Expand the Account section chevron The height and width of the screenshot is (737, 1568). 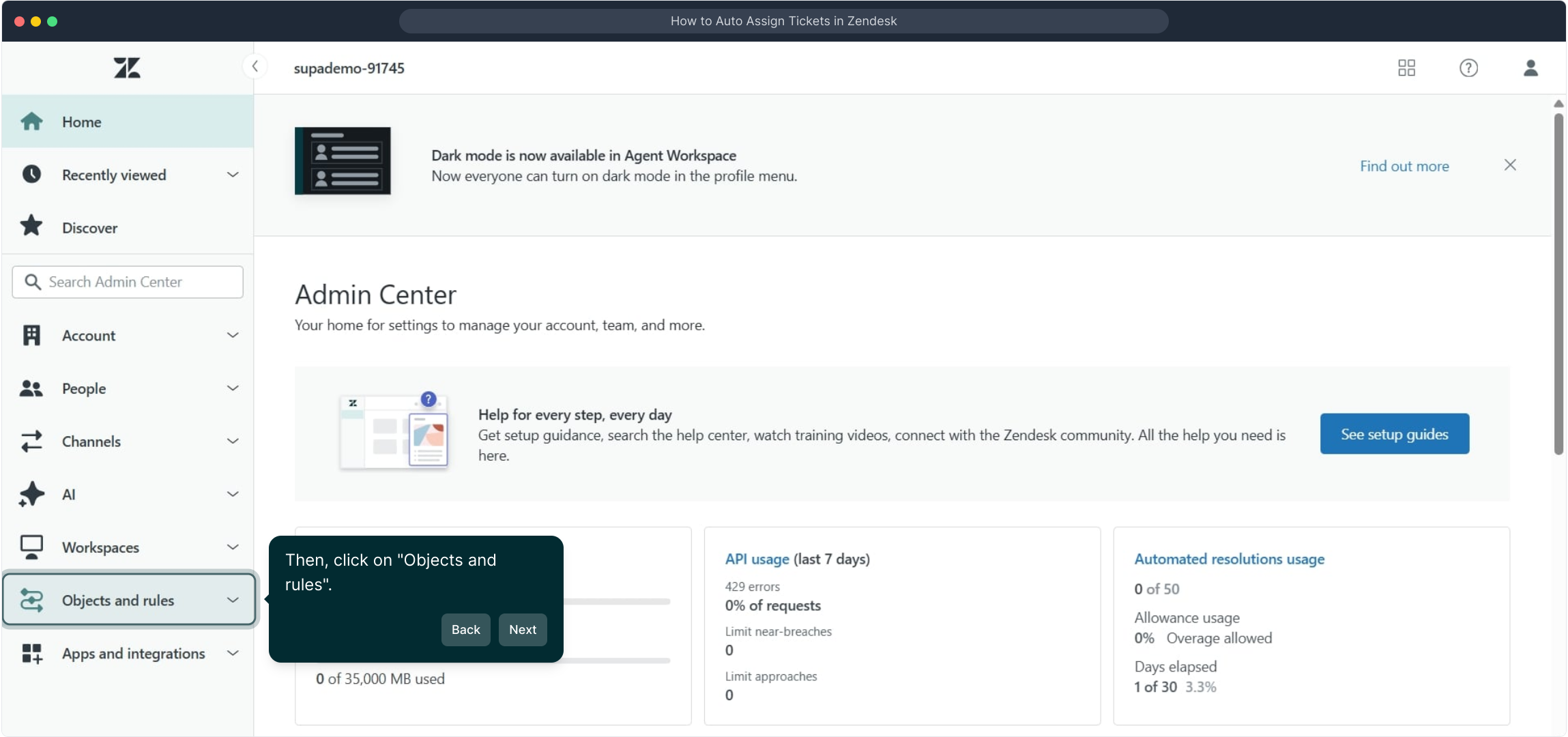[233, 335]
